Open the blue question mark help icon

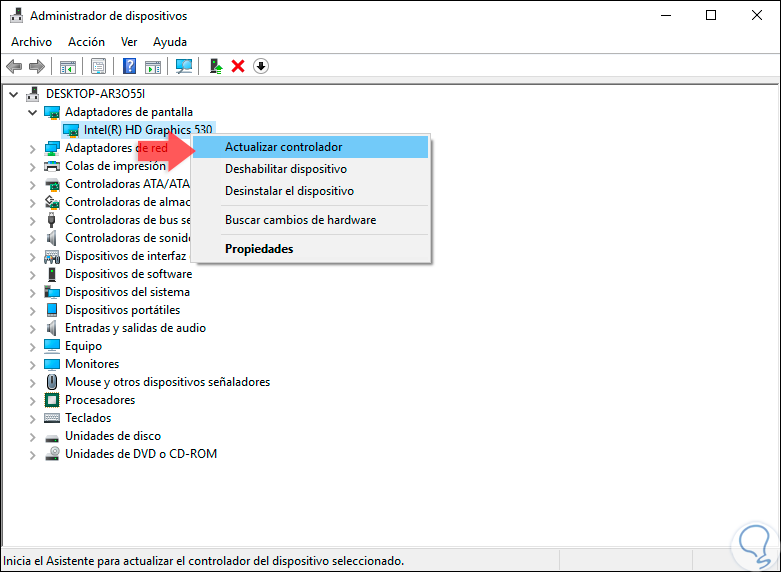[x=129, y=66]
